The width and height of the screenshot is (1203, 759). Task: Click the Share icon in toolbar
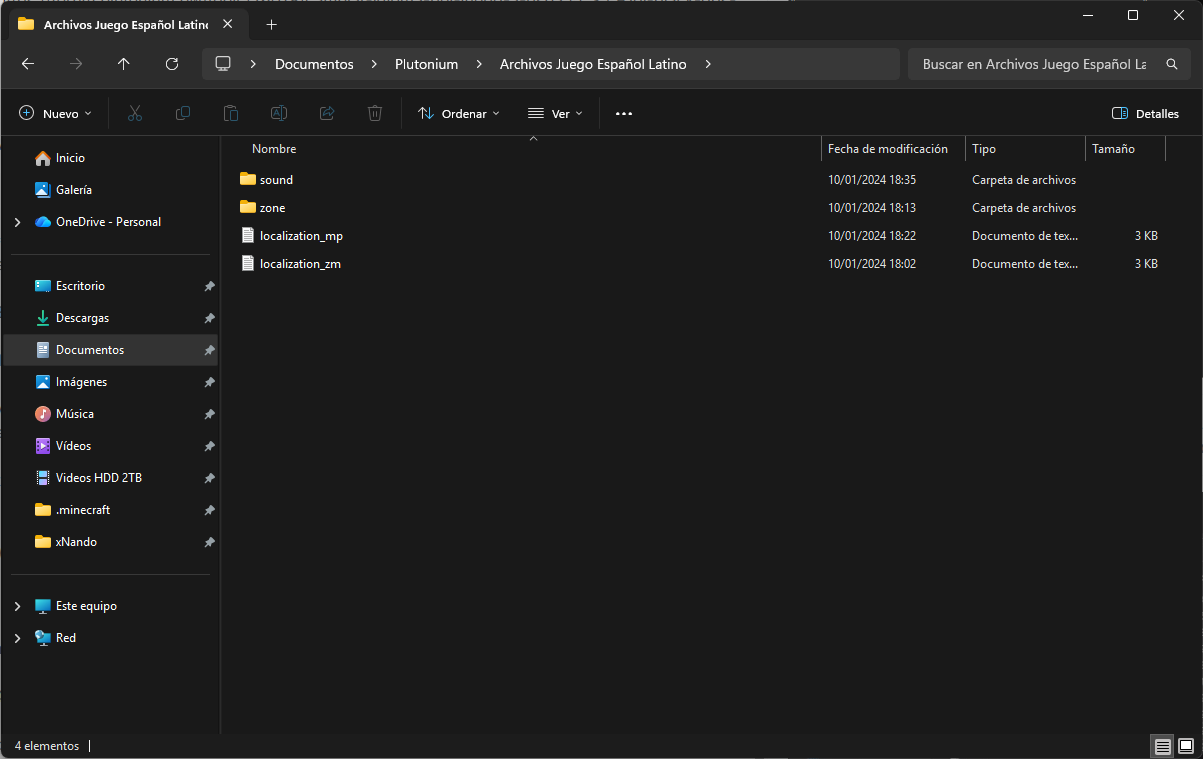(x=327, y=114)
